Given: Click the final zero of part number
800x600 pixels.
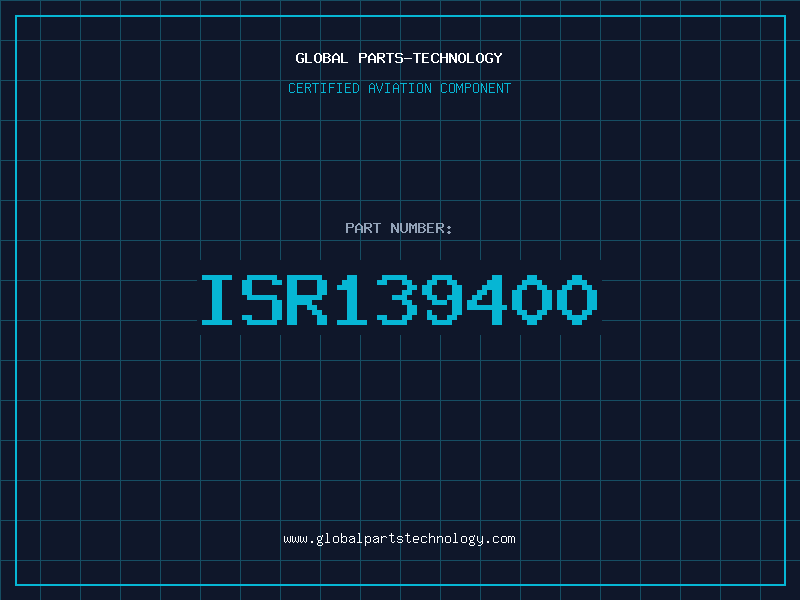Looking at the screenshot, I should click(577, 299).
